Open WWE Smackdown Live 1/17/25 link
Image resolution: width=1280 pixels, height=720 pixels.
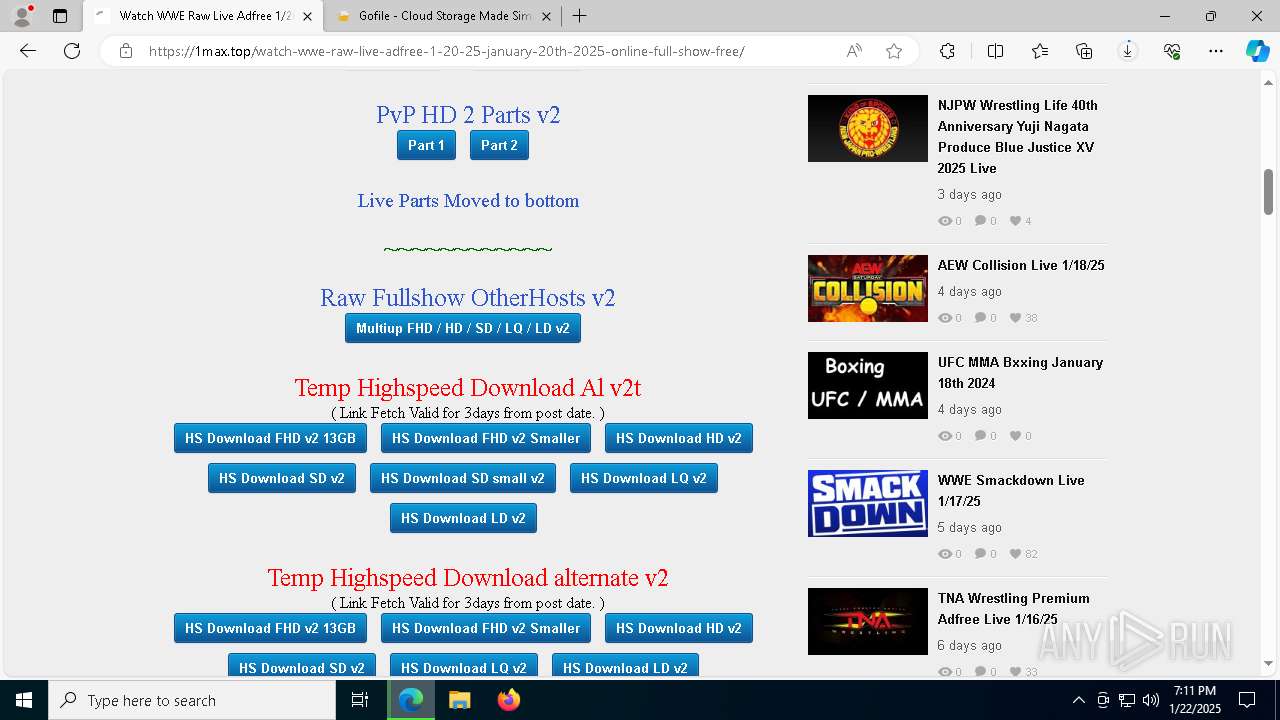(1011, 491)
